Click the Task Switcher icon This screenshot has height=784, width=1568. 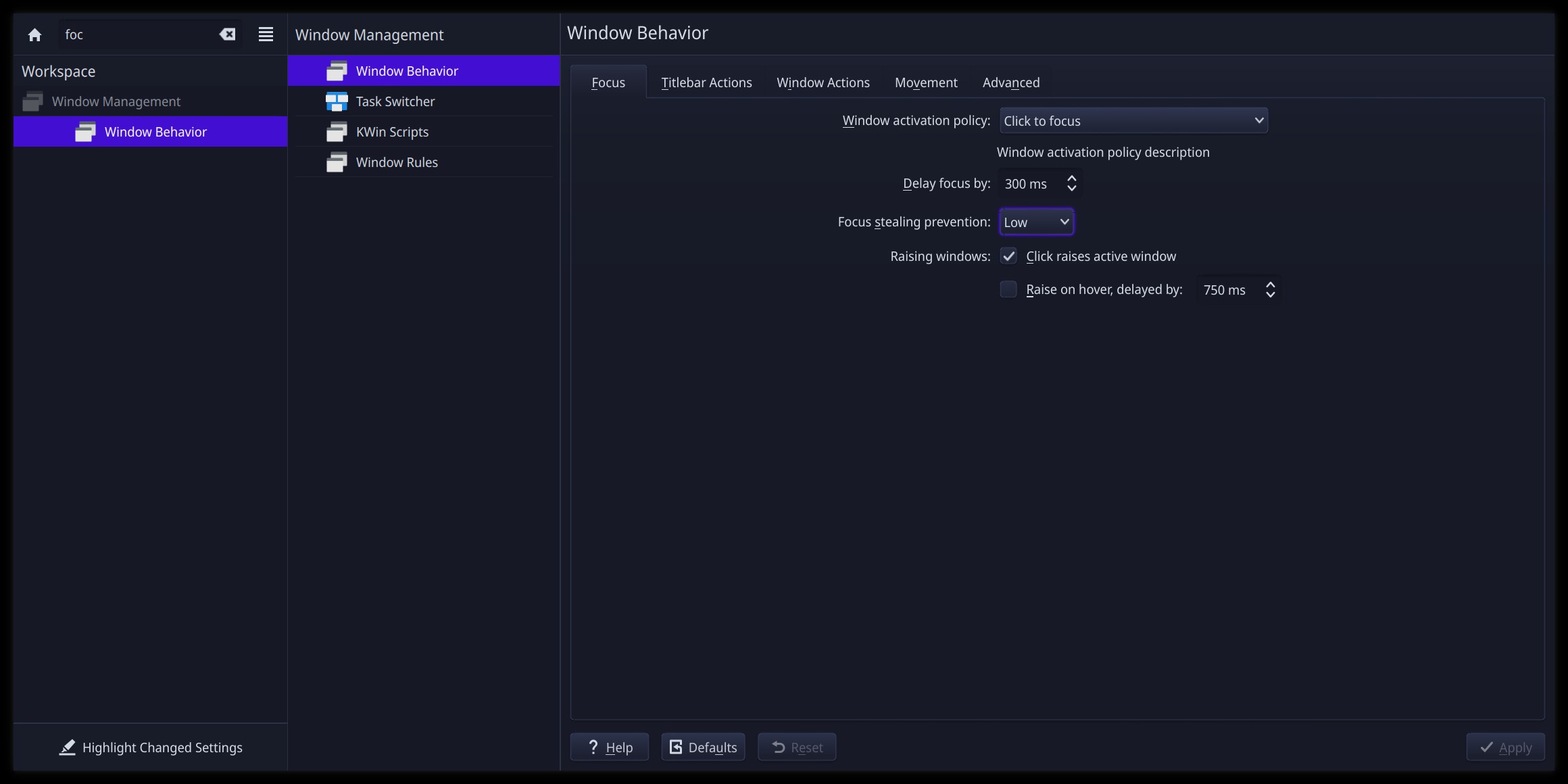pyautogui.click(x=337, y=101)
